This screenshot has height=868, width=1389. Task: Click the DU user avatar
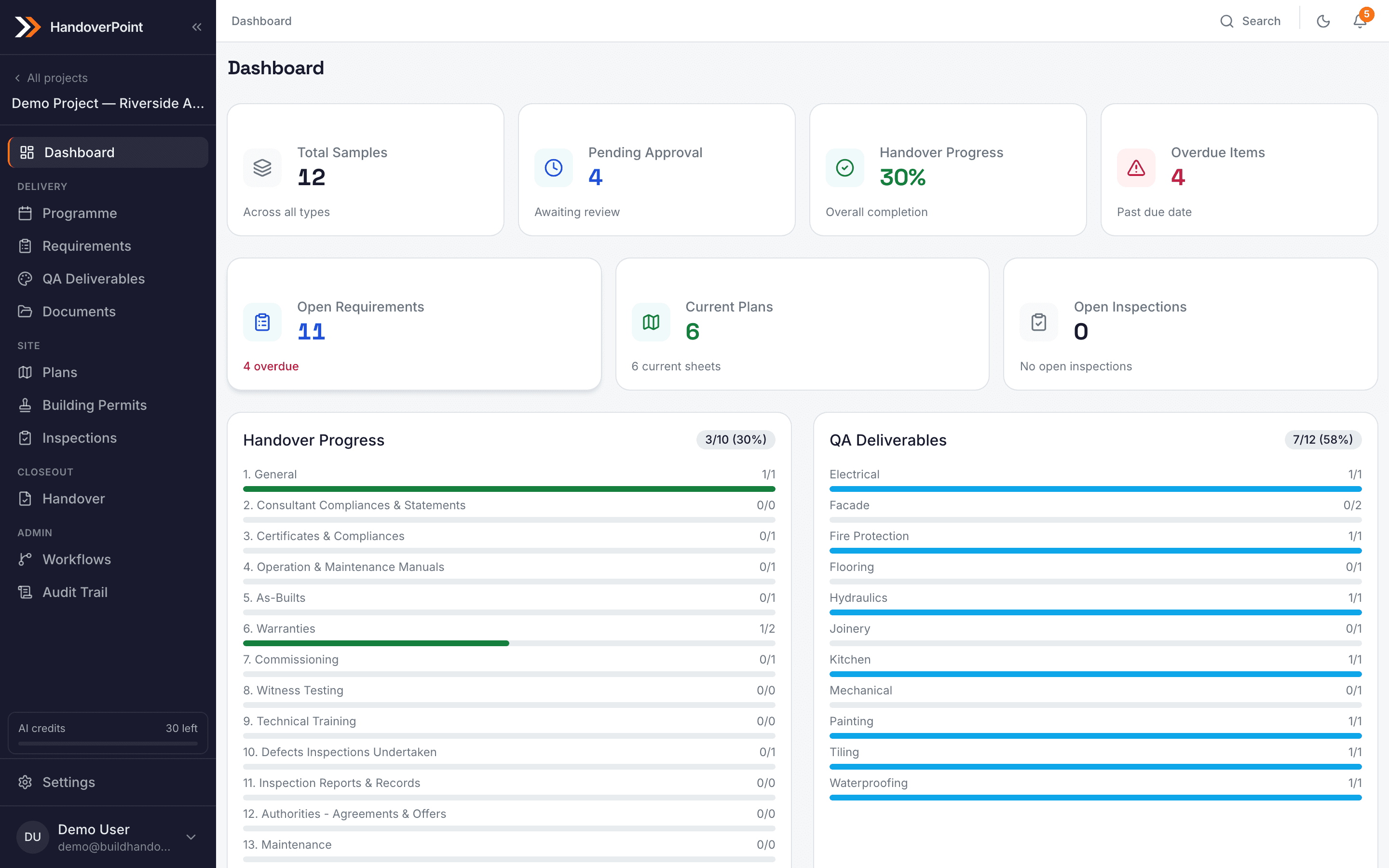[33, 837]
